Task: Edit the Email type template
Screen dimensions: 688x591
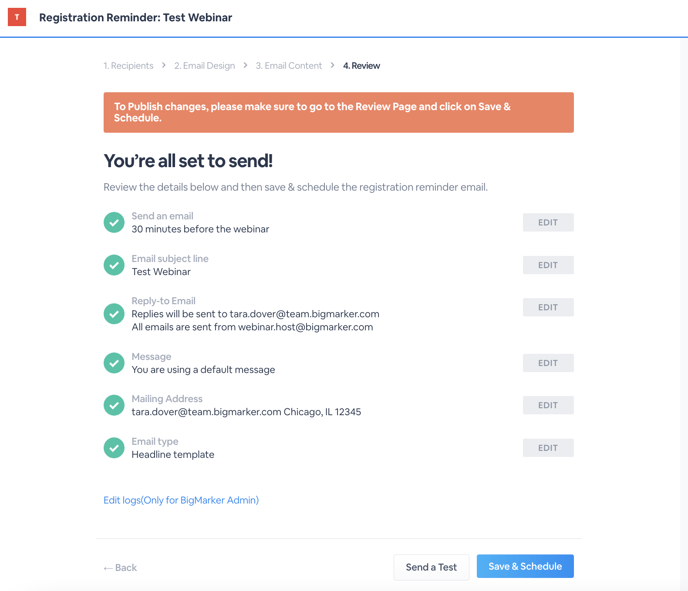Action: click(548, 448)
